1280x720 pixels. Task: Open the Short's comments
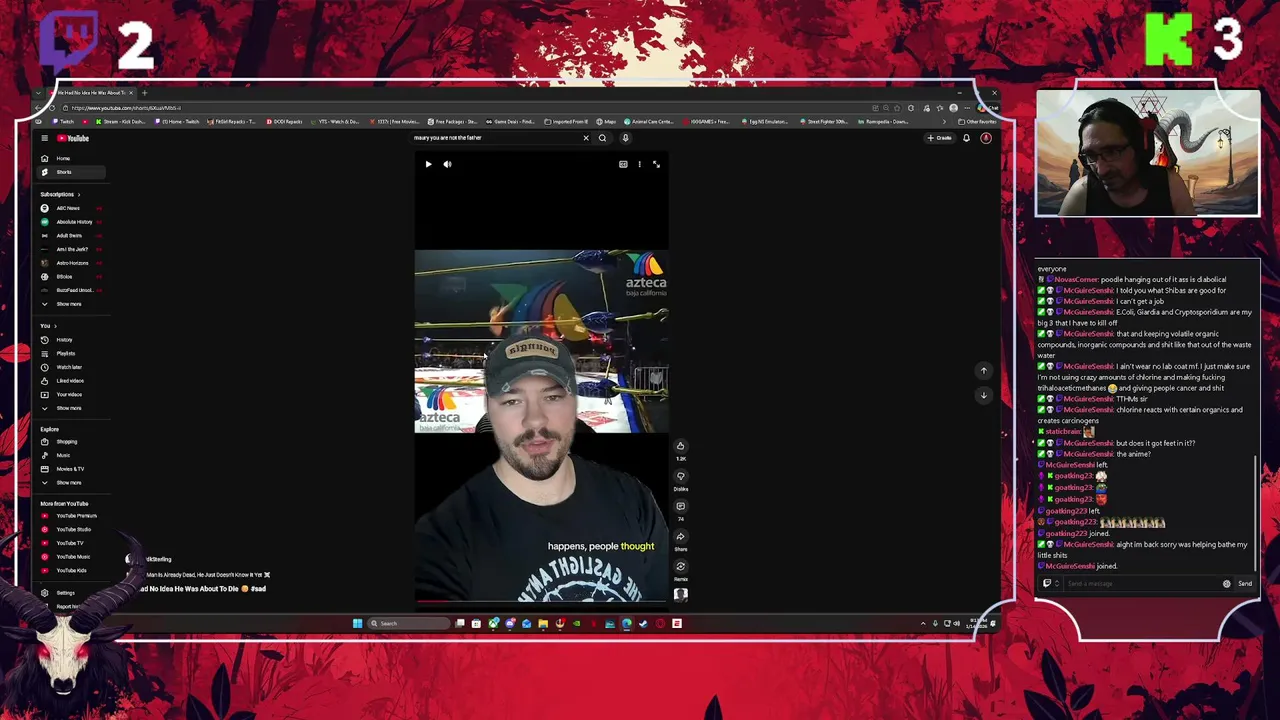pos(680,506)
